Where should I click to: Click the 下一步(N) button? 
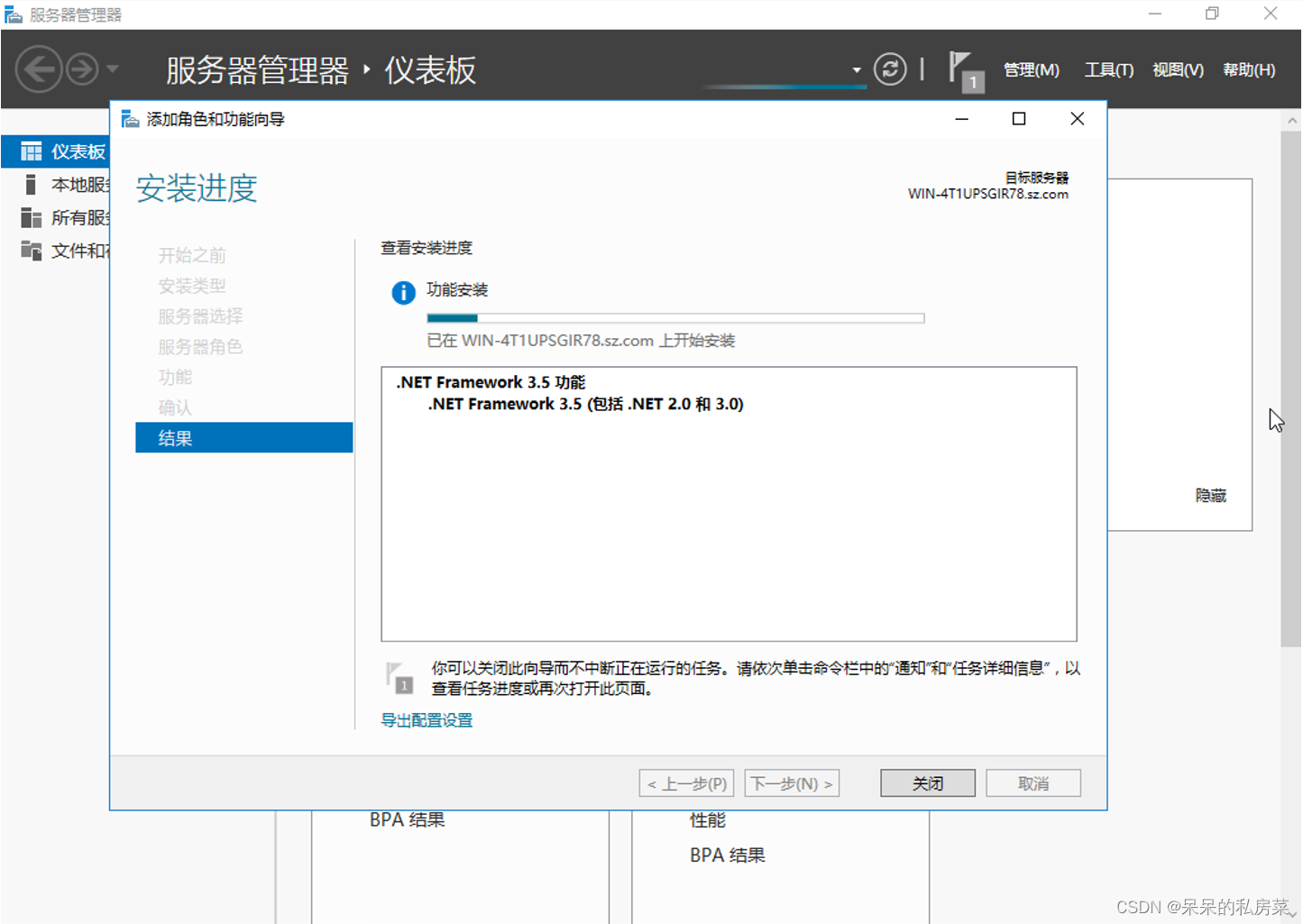792,783
